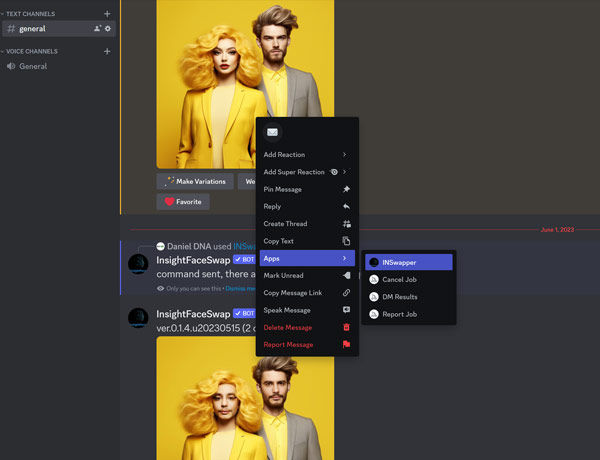Image resolution: width=600 pixels, height=460 pixels.
Task: Select DM Results in Apps submenu
Action: 409,297
